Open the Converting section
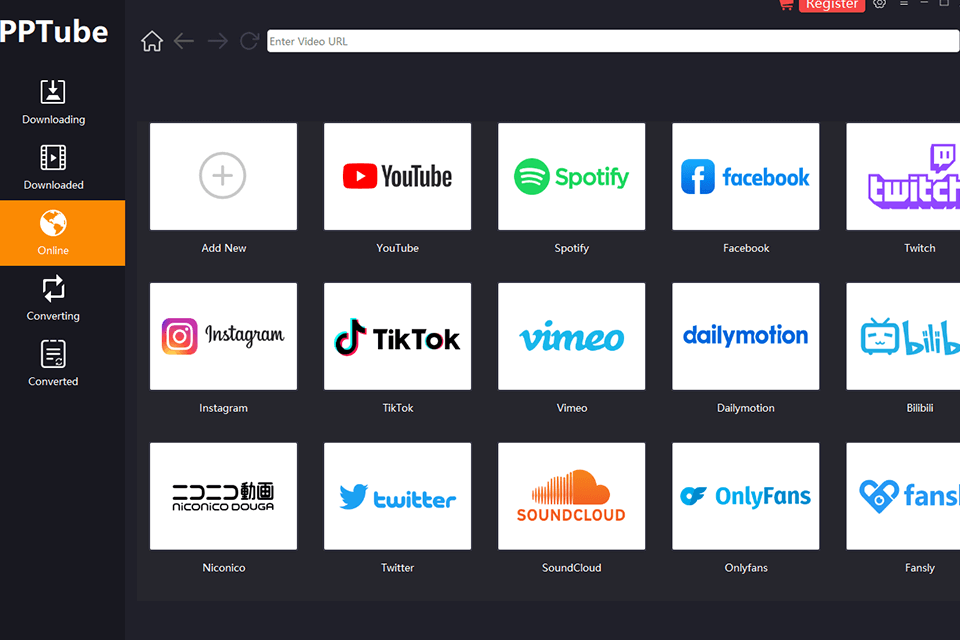Screen dimensions: 960x640 coord(53,298)
